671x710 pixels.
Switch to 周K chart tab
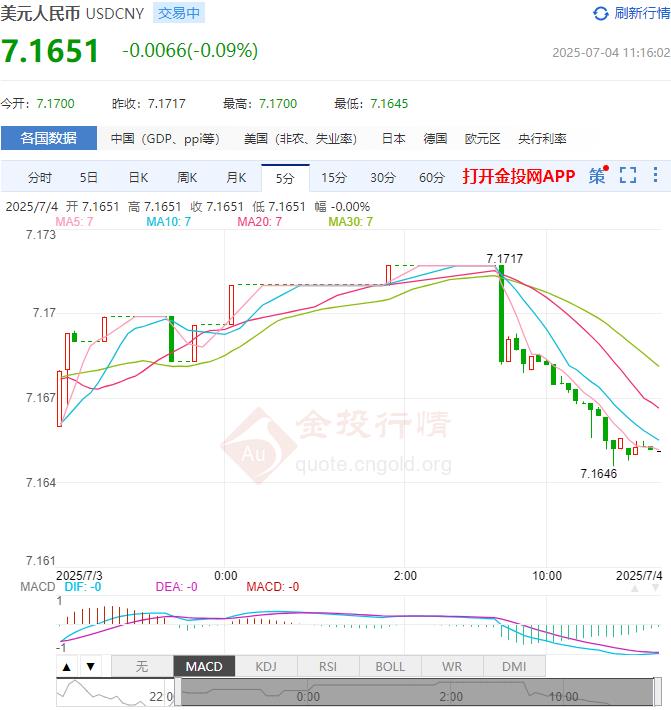pyautogui.click(x=187, y=178)
